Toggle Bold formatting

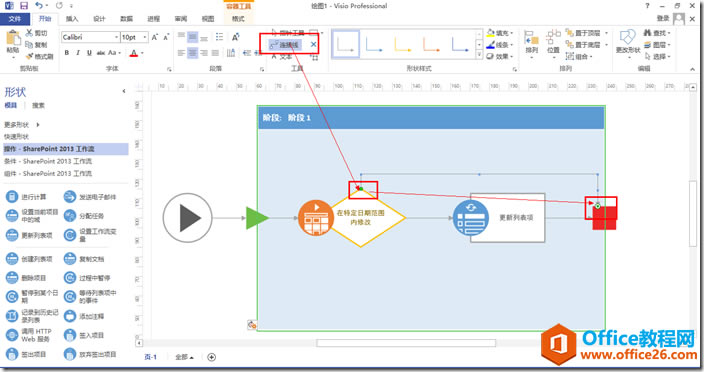point(66,53)
